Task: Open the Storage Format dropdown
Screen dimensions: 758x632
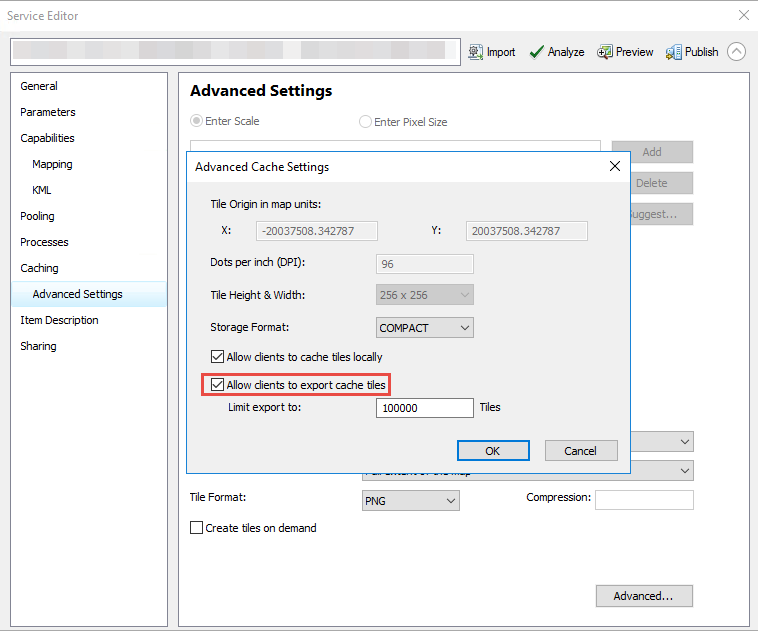Action: [425, 327]
